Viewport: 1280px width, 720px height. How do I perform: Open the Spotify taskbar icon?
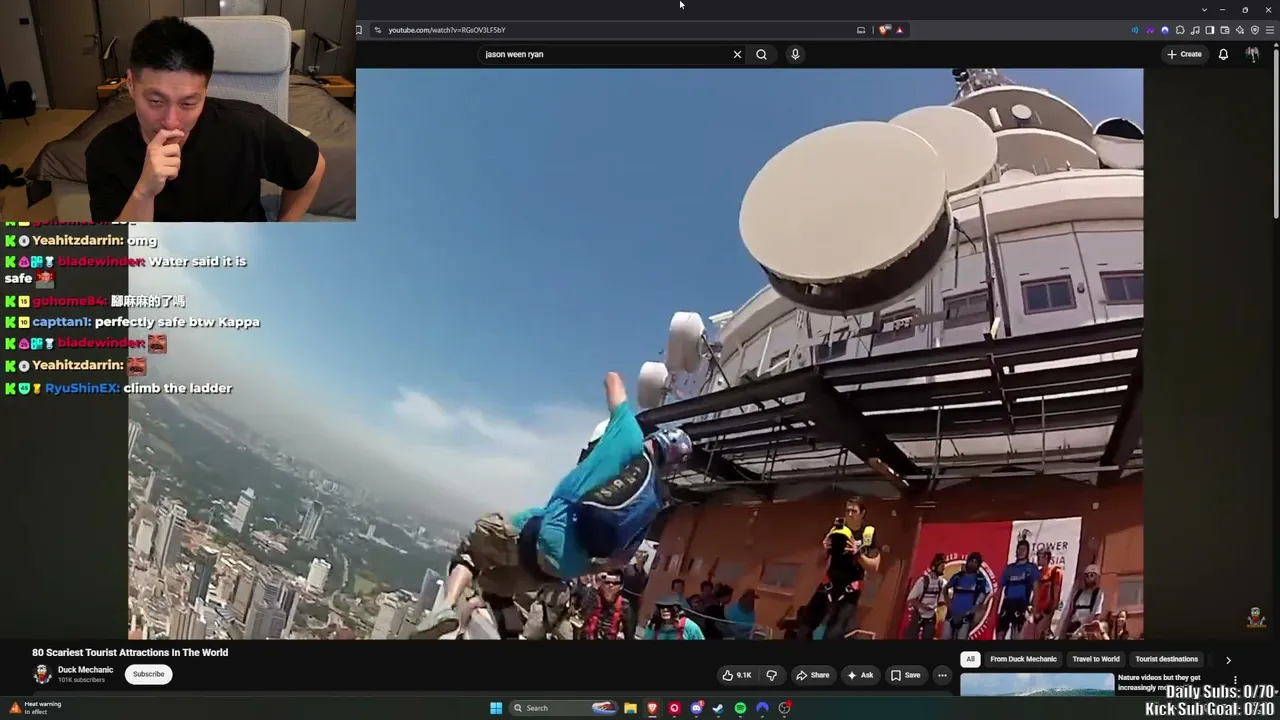[740, 708]
